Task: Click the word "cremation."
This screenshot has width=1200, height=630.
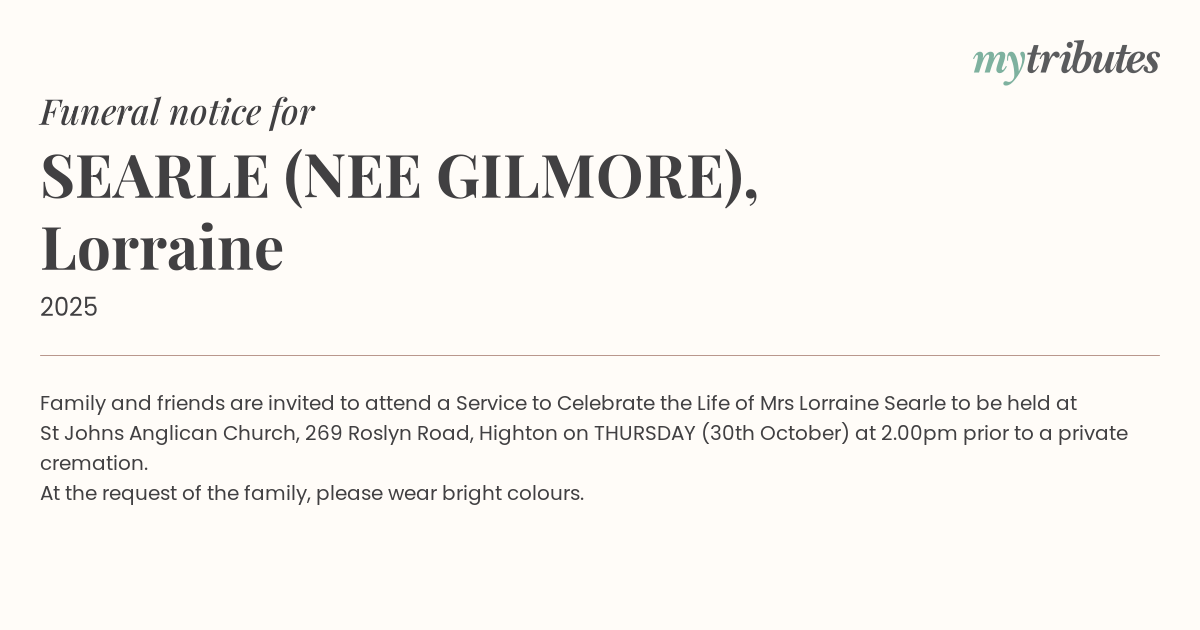Action: pos(94,463)
